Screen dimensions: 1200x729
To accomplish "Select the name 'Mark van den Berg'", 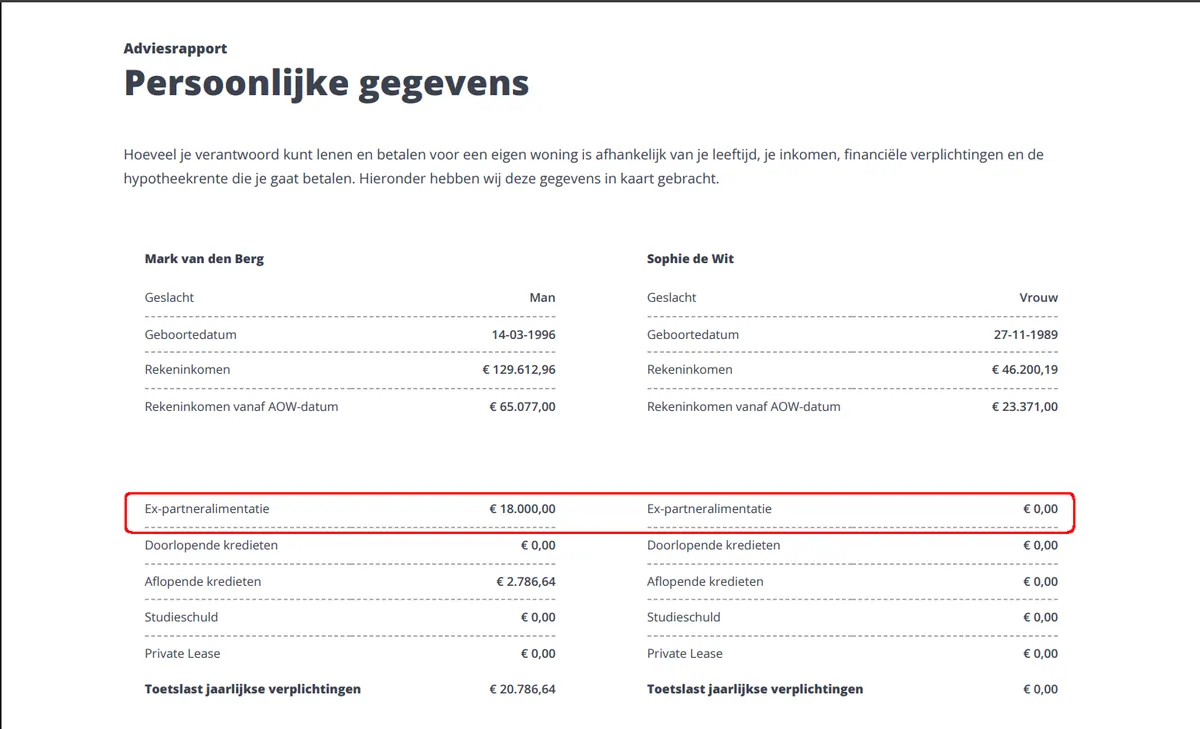I will tap(204, 259).
